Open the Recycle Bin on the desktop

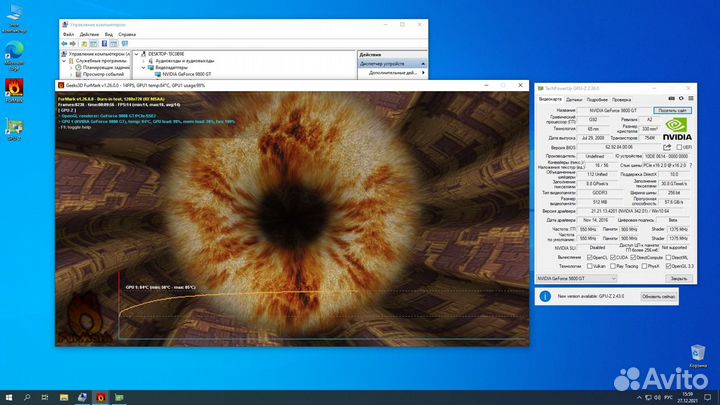698,356
